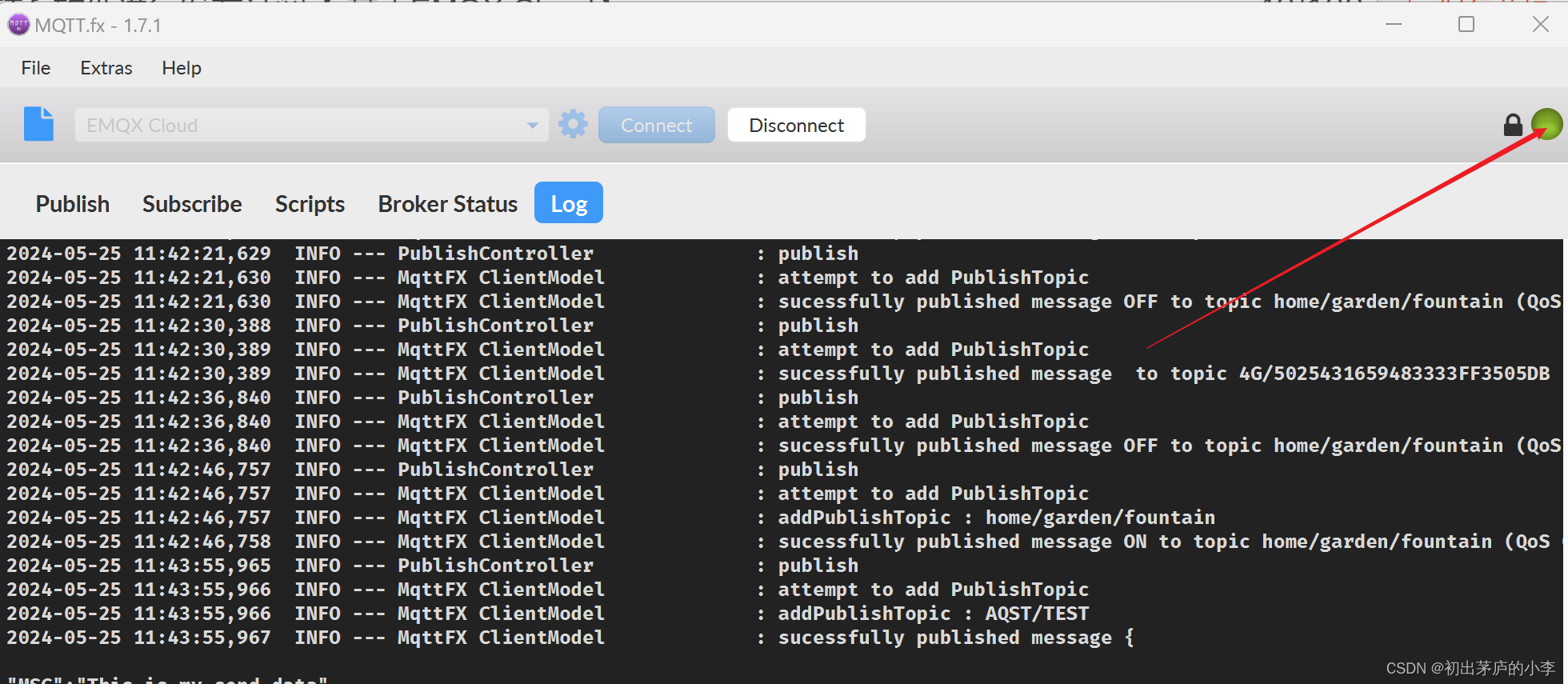Click the Connect button
The width and height of the screenshot is (1568, 684).
(x=657, y=125)
